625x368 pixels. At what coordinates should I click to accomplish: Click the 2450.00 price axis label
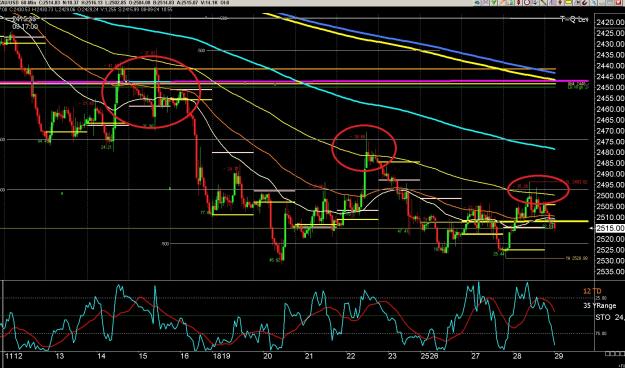coord(611,87)
